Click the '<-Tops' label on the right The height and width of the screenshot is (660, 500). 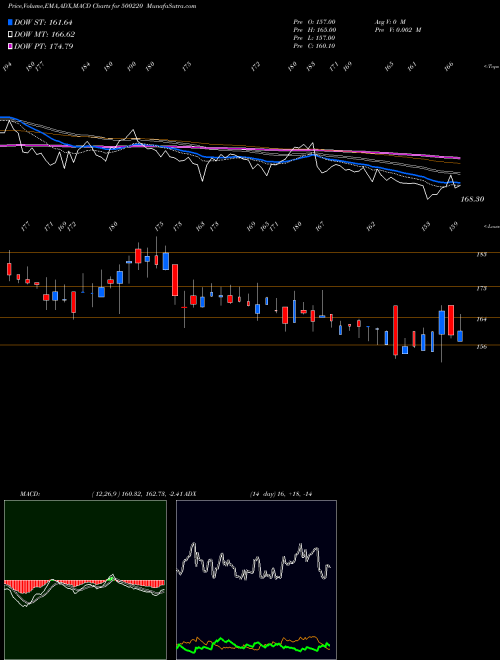click(491, 67)
